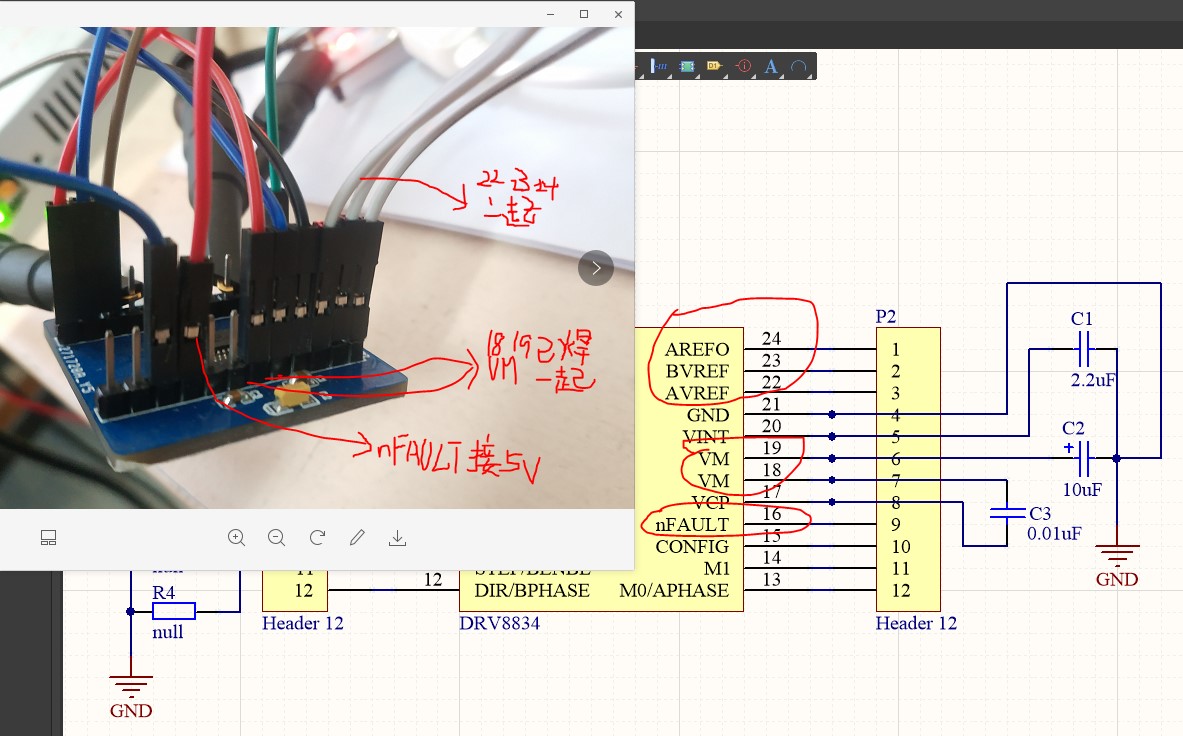Select capacitor C2 symbol in schematic
This screenshot has height=736, width=1183.
pyautogui.click(x=1084, y=458)
